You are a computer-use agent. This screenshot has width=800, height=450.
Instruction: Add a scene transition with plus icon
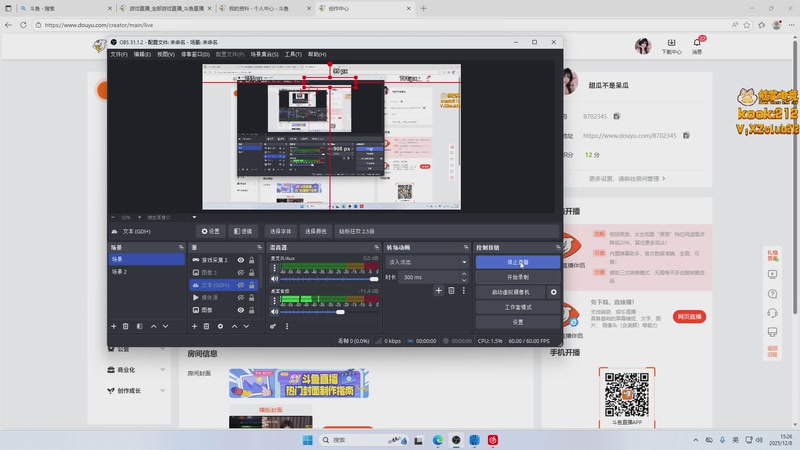pyautogui.click(x=438, y=290)
